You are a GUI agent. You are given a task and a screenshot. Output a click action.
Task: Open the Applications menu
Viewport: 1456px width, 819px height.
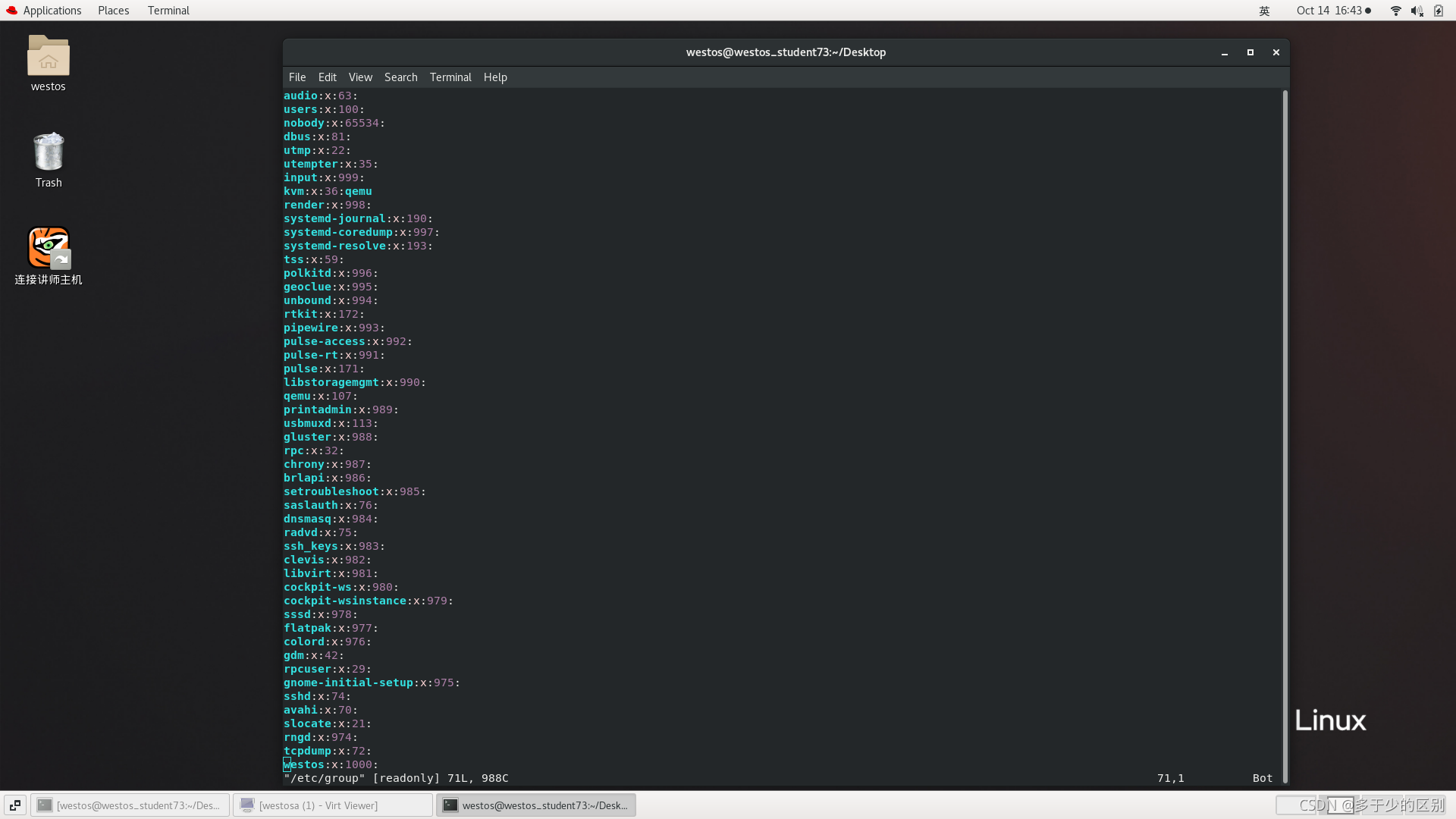point(52,11)
